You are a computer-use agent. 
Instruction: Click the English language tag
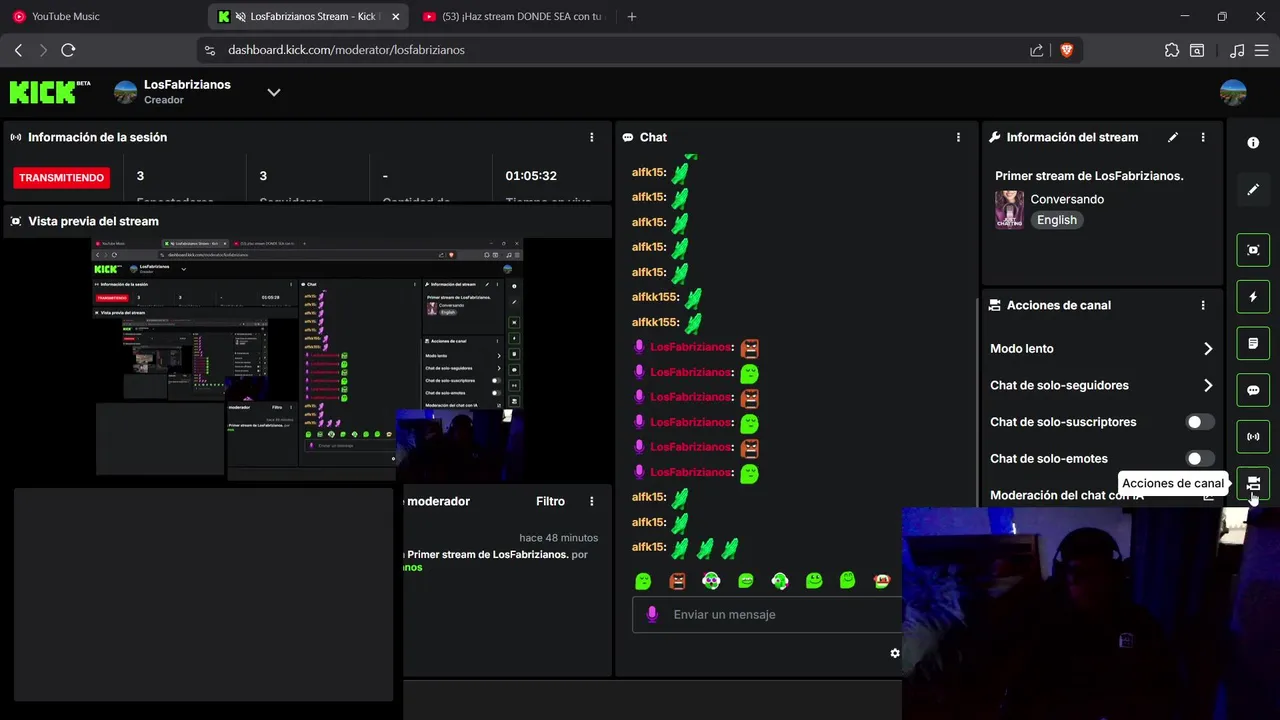click(x=1057, y=220)
